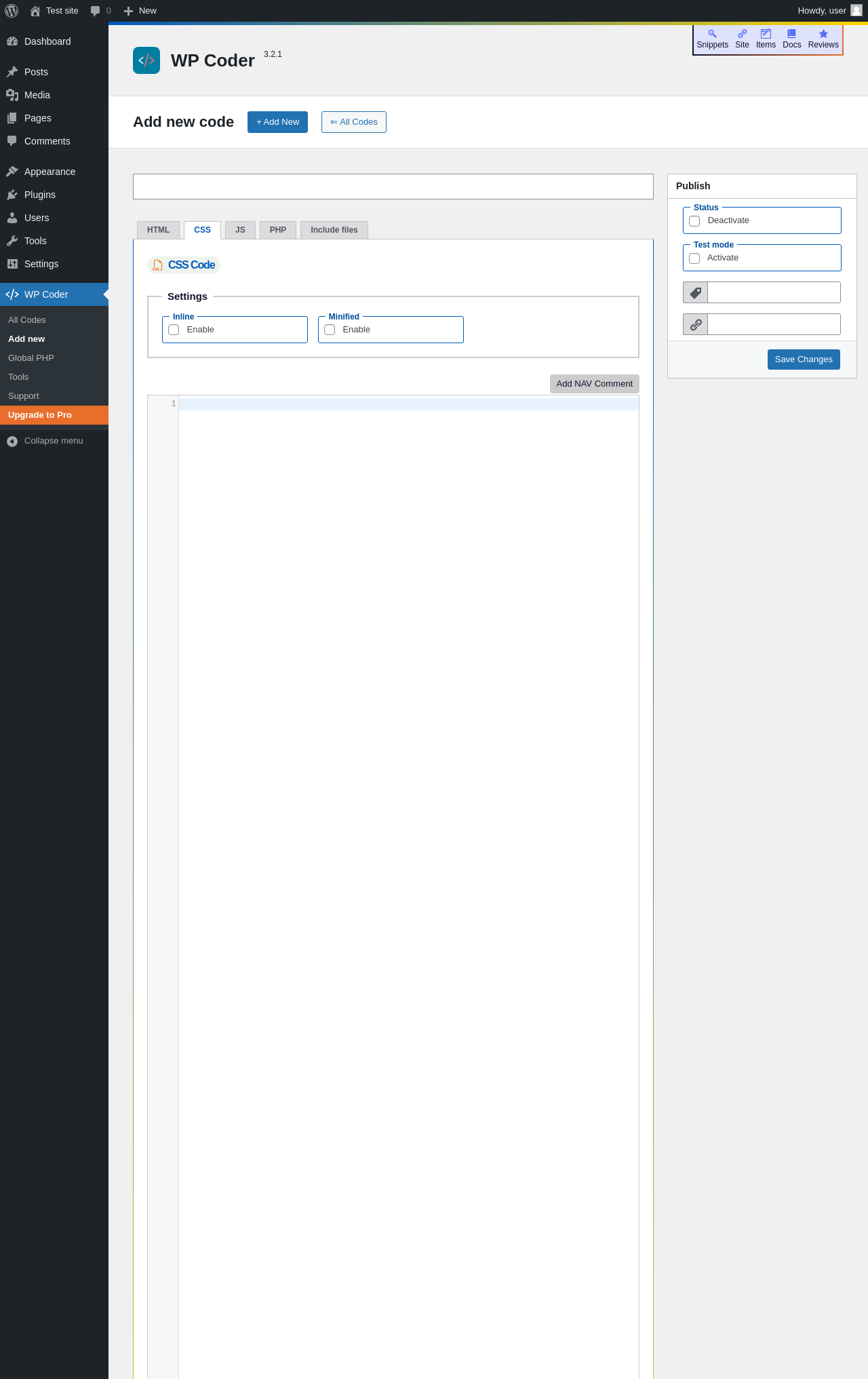Viewport: 868px width, 1379px height.
Task: Click the tag text input field
Action: point(774,292)
